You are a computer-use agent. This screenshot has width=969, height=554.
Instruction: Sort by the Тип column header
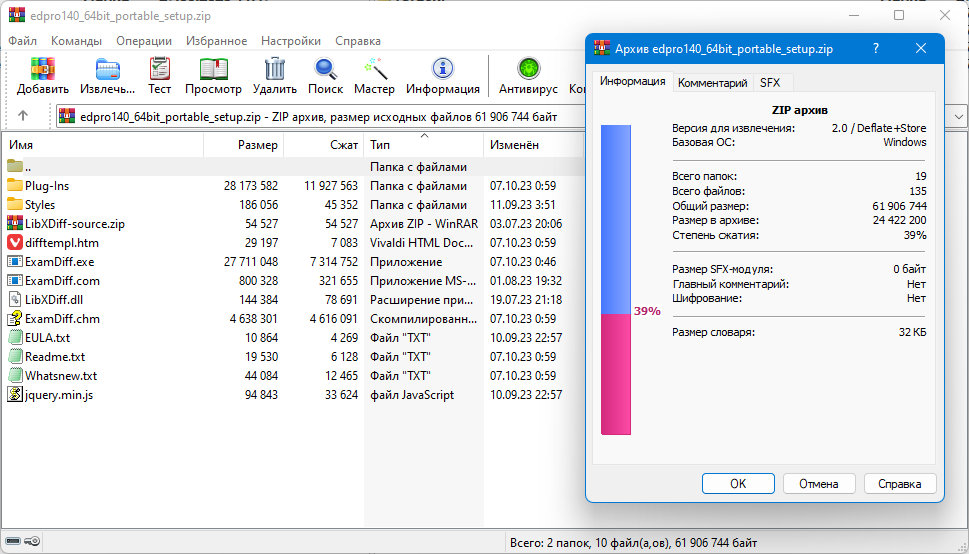423,145
